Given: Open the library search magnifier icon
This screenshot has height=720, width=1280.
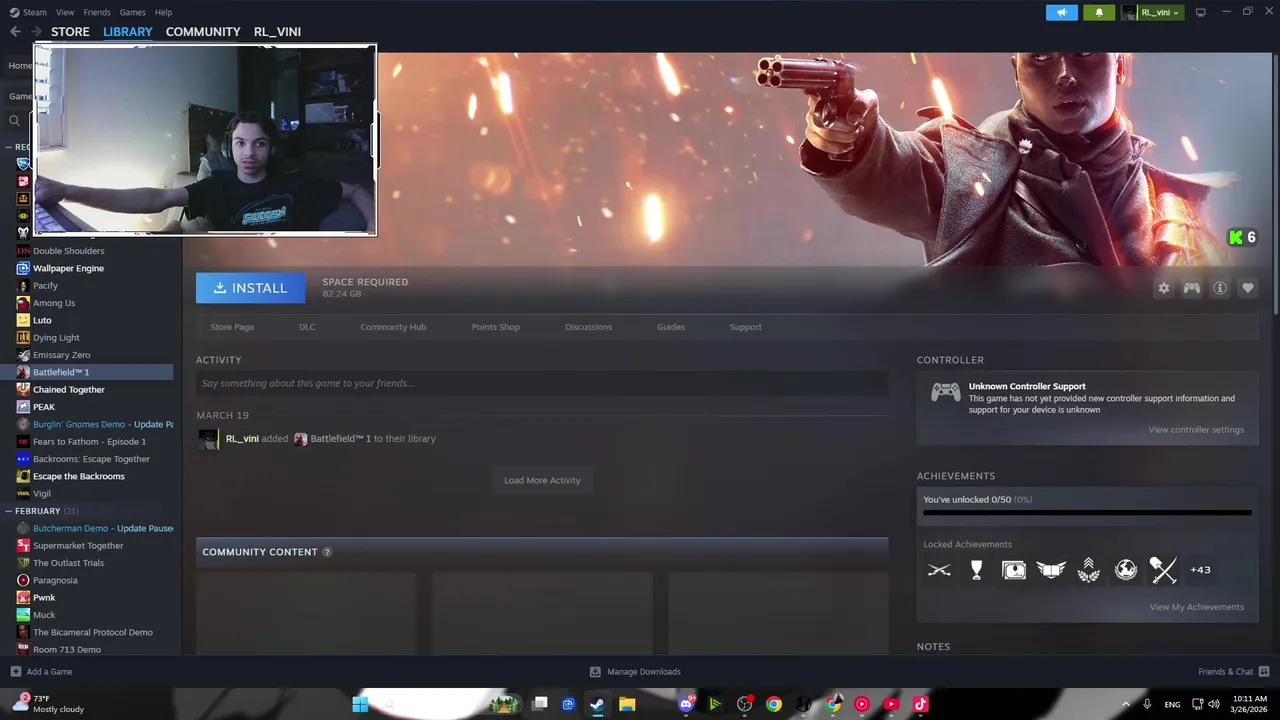Looking at the screenshot, I should [x=15, y=121].
